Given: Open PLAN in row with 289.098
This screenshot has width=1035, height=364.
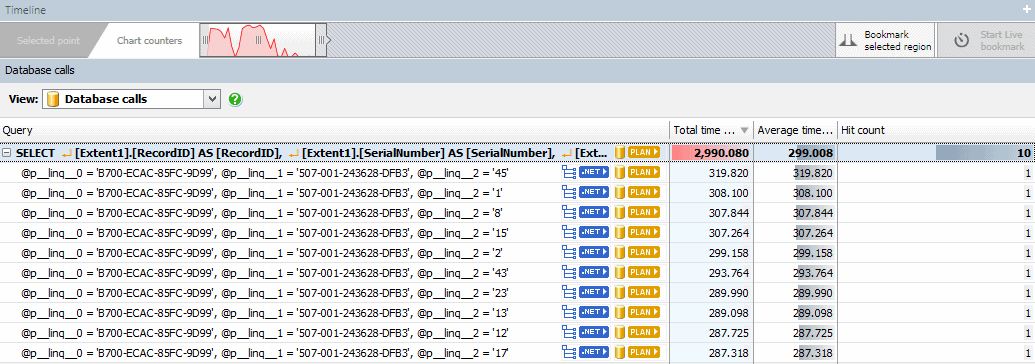Looking at the screenshot, I should pos(644,311).
